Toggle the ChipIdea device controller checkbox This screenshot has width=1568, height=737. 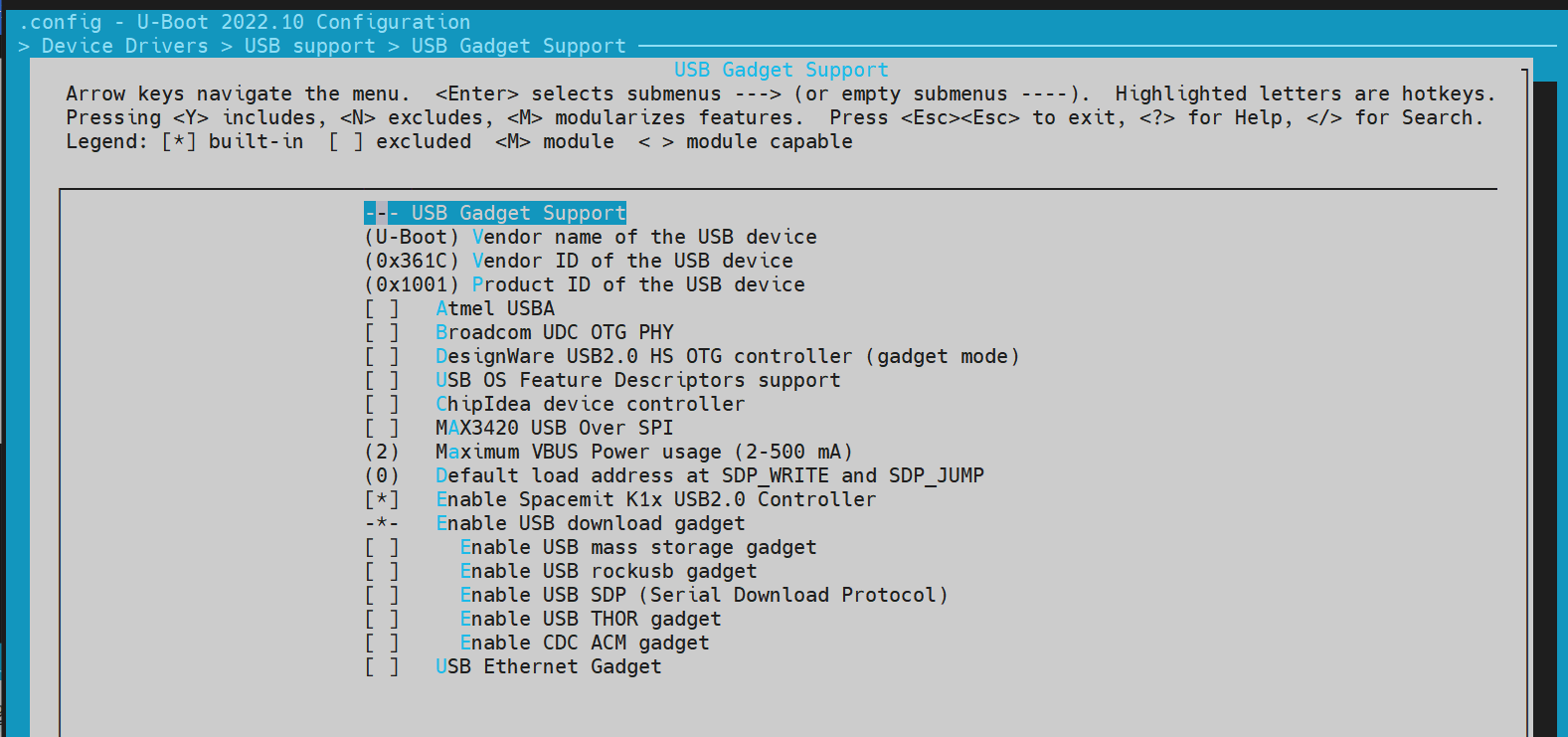(x=382, y=404)
